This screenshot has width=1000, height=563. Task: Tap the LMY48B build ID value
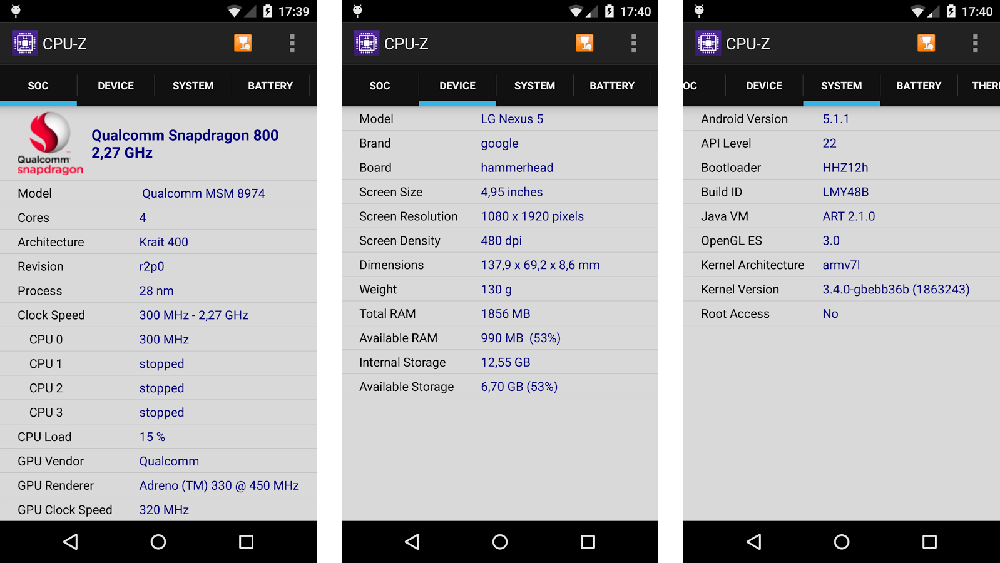click(x=846, y=192)
